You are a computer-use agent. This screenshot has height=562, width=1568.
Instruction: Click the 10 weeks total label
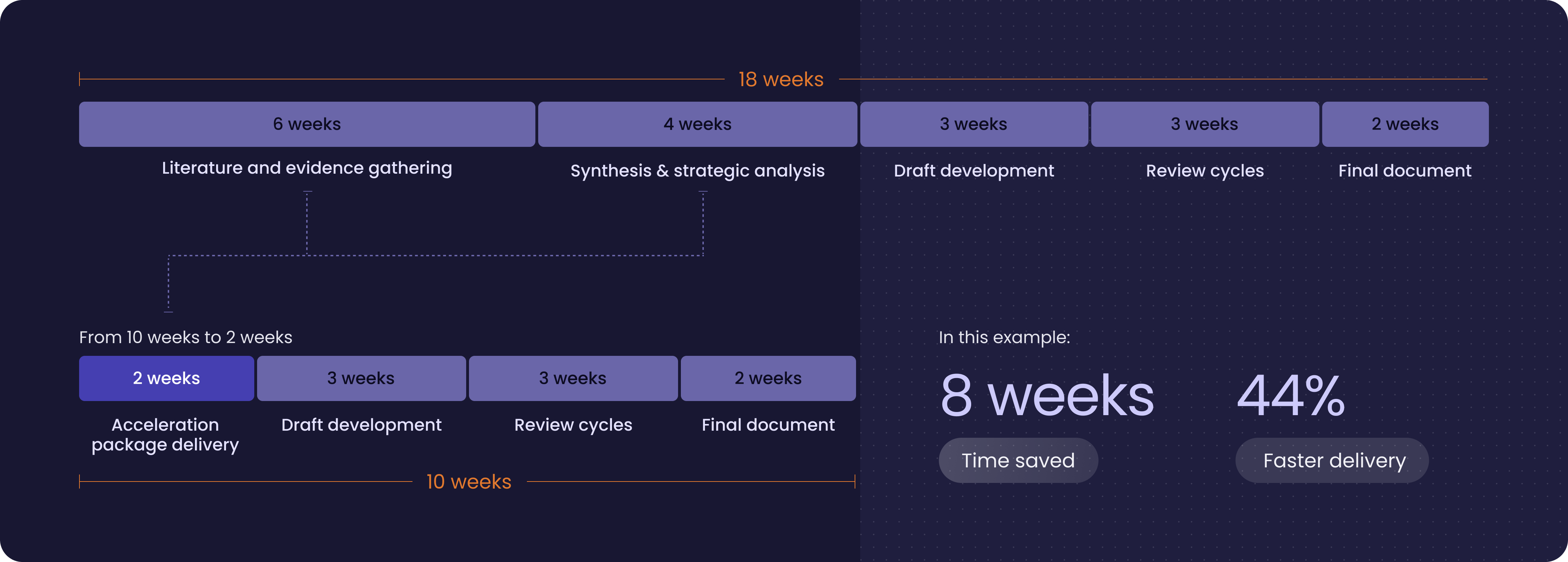[469, 482]
